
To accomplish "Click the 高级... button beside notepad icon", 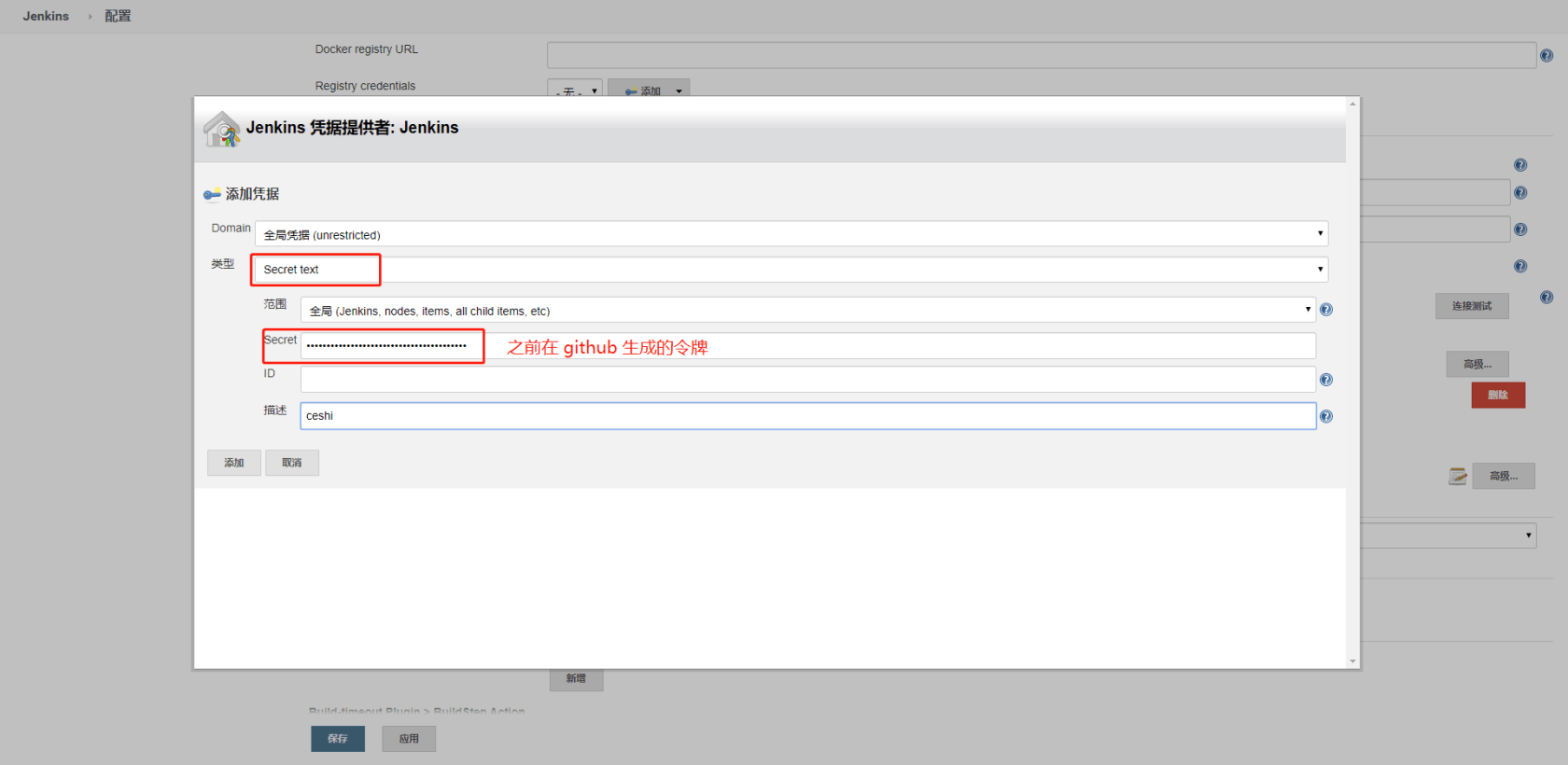I will pos(1504,477).
